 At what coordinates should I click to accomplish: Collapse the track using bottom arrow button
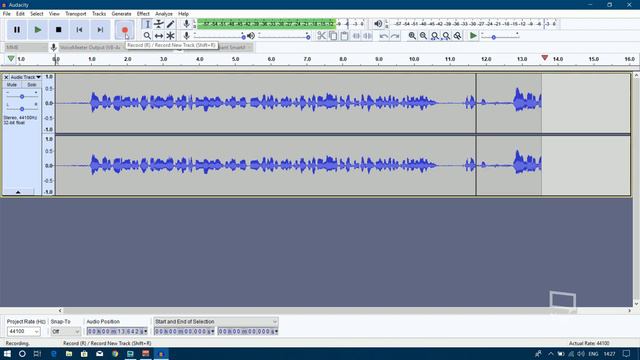click(x=18, y=192)
